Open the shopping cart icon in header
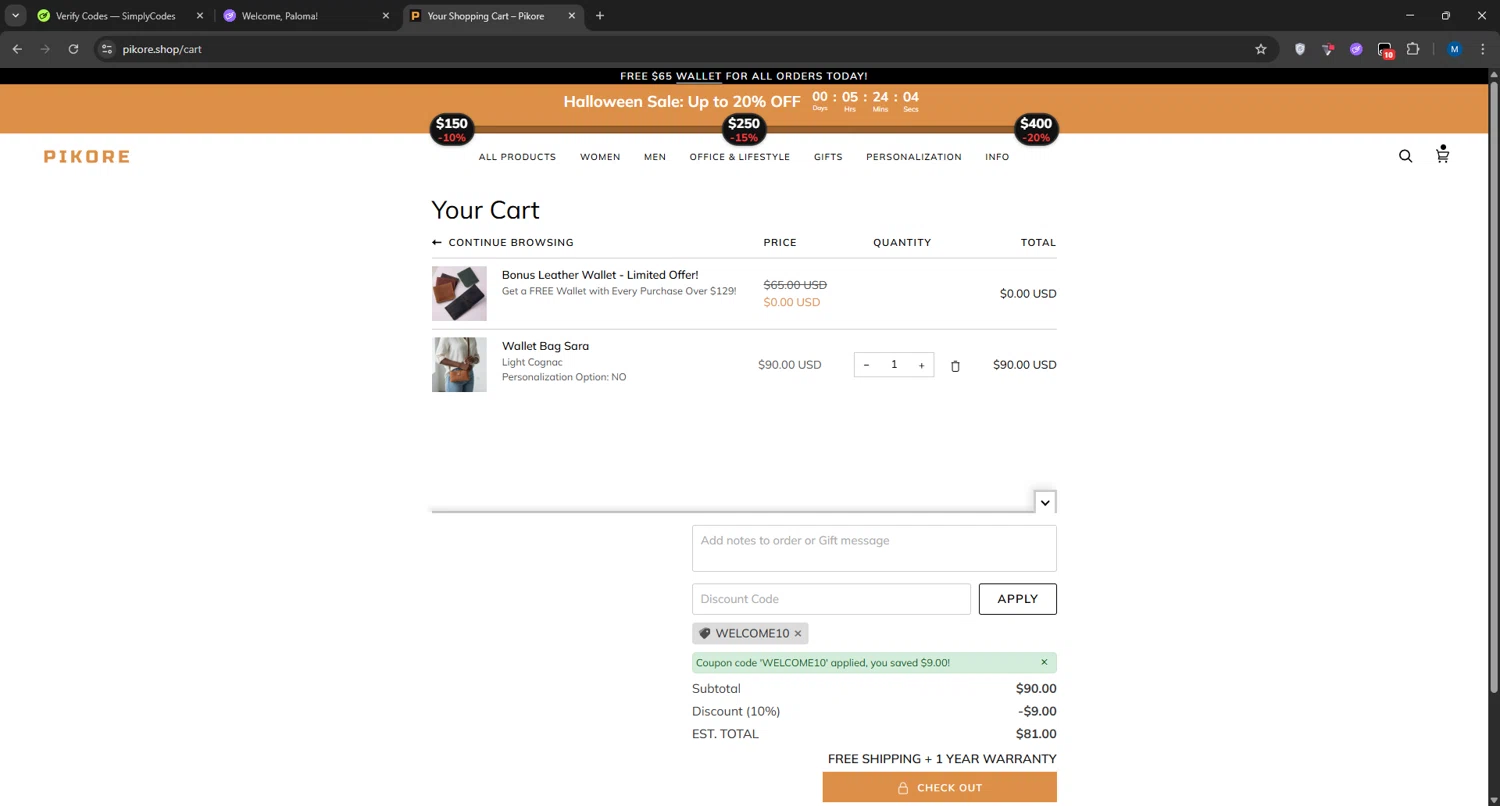Screen dimensions: 1500x806 [1442, 155]
